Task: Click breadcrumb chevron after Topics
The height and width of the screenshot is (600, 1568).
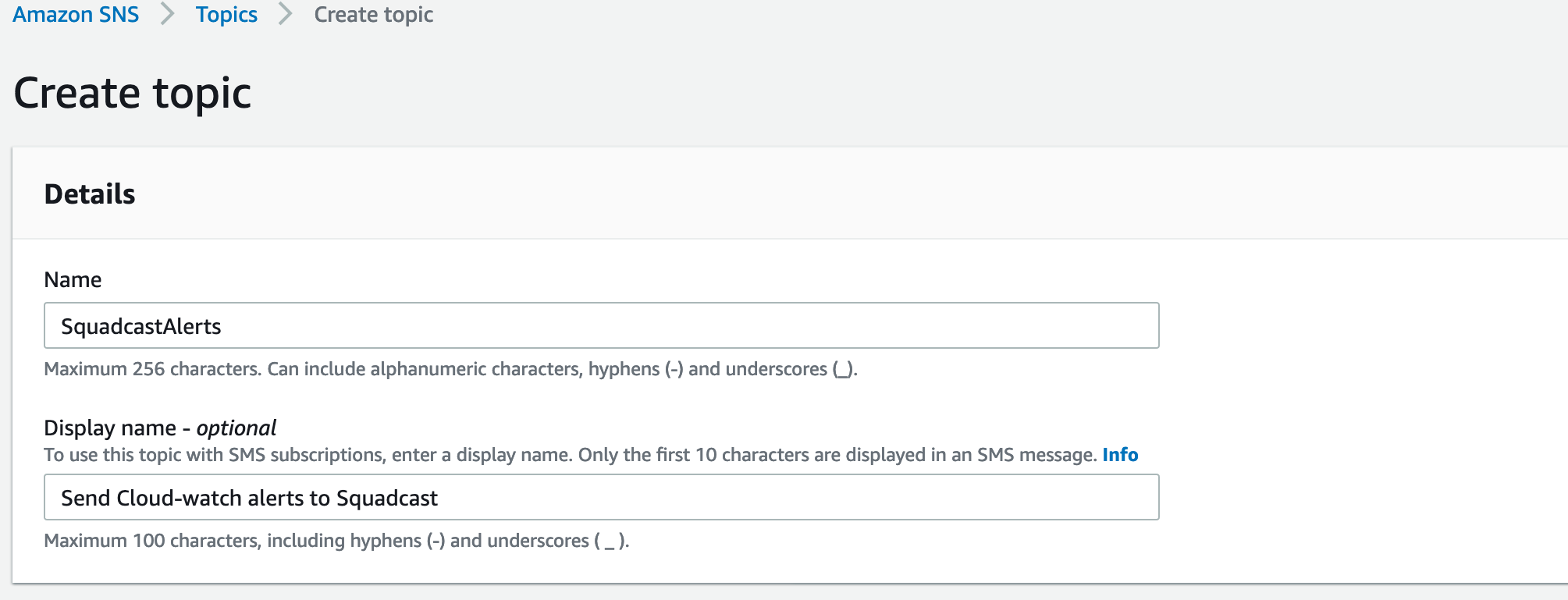Action: [x=286, y=14]
